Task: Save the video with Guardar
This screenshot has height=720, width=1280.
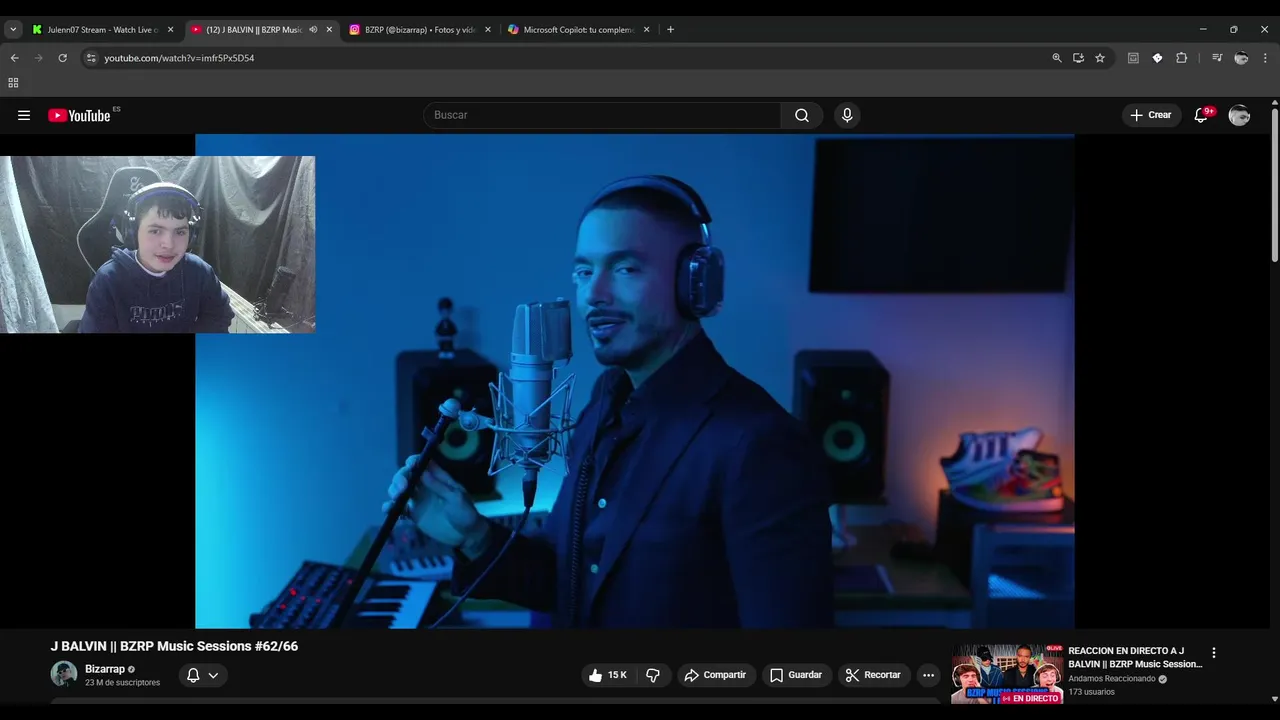Action: point(796,675)
